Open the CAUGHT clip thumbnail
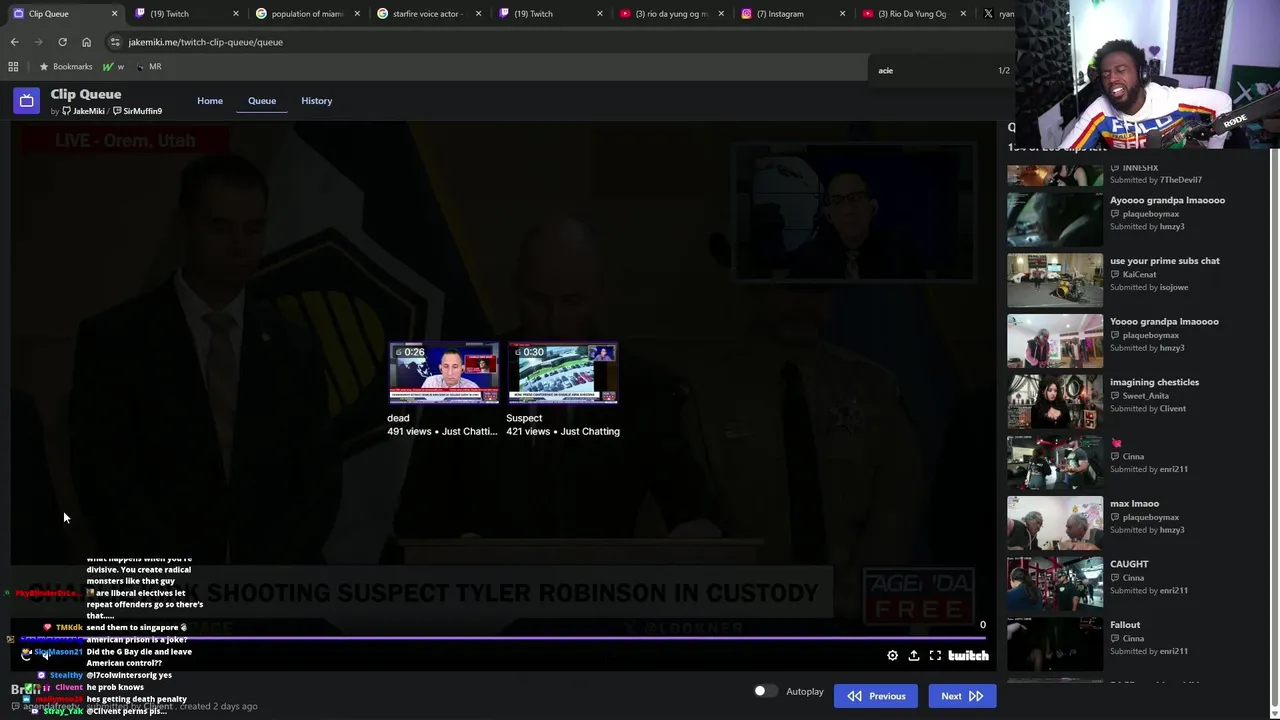The width and height of the screenshot is (1280, 720). 1055,583
